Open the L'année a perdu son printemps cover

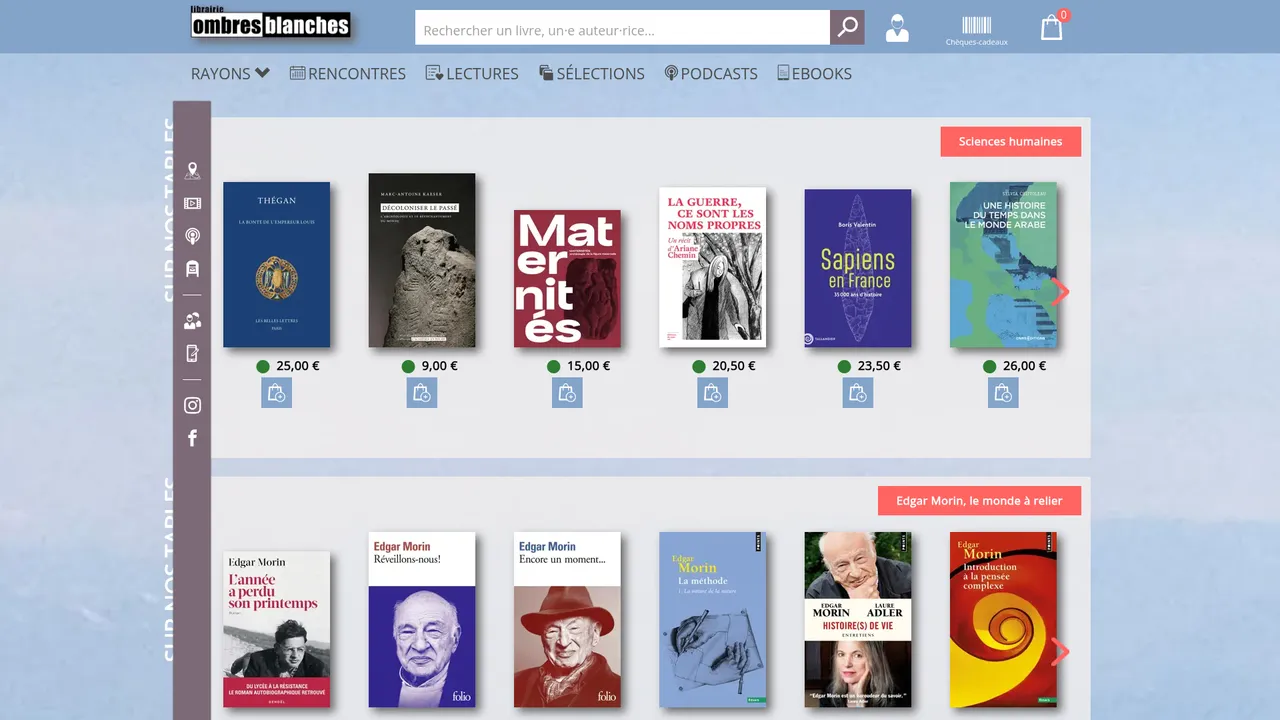tap(276, 630)
